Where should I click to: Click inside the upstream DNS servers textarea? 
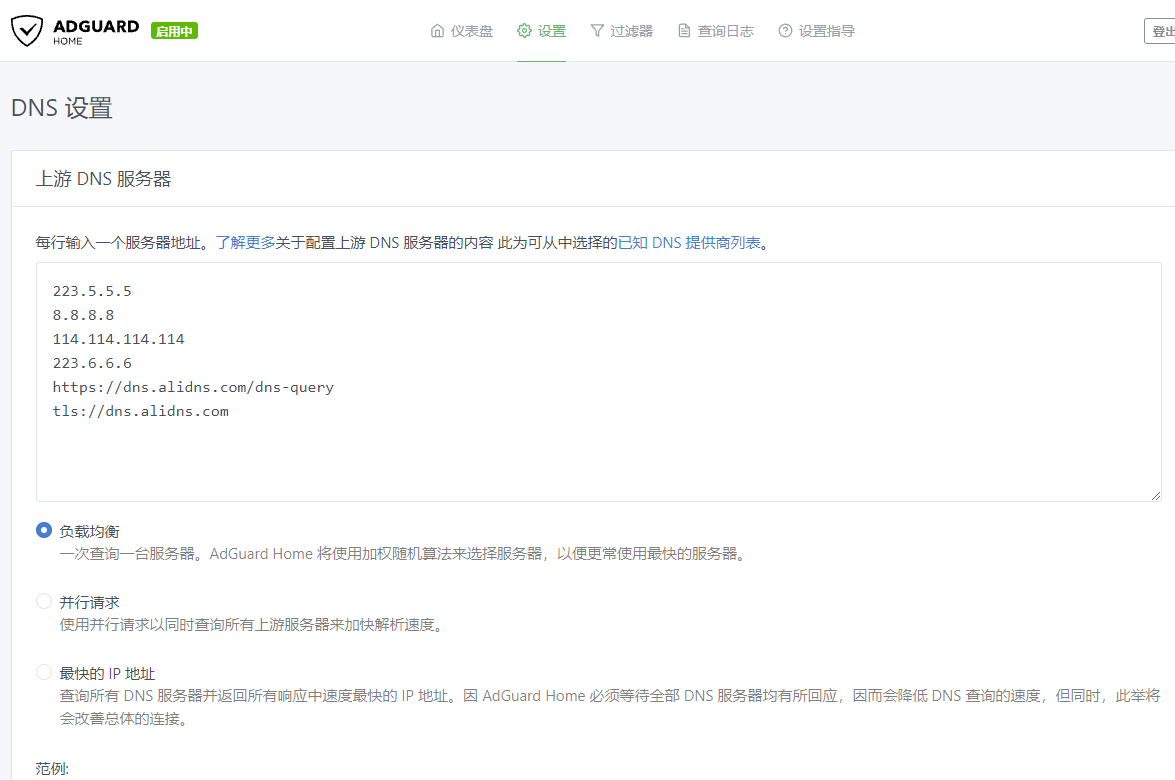599,381
